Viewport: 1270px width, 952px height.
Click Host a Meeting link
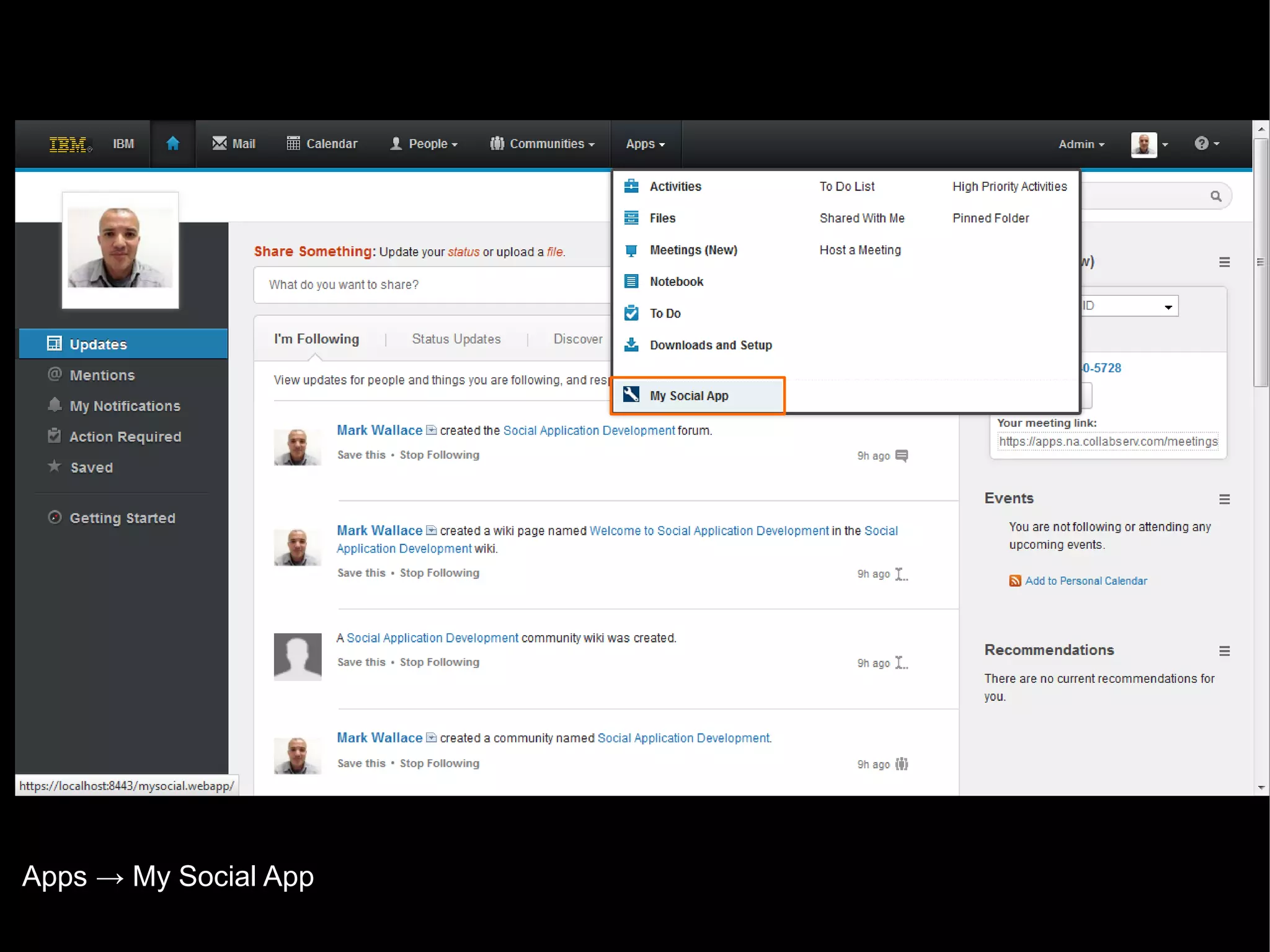pyautogui.click(x=860, y=250)
